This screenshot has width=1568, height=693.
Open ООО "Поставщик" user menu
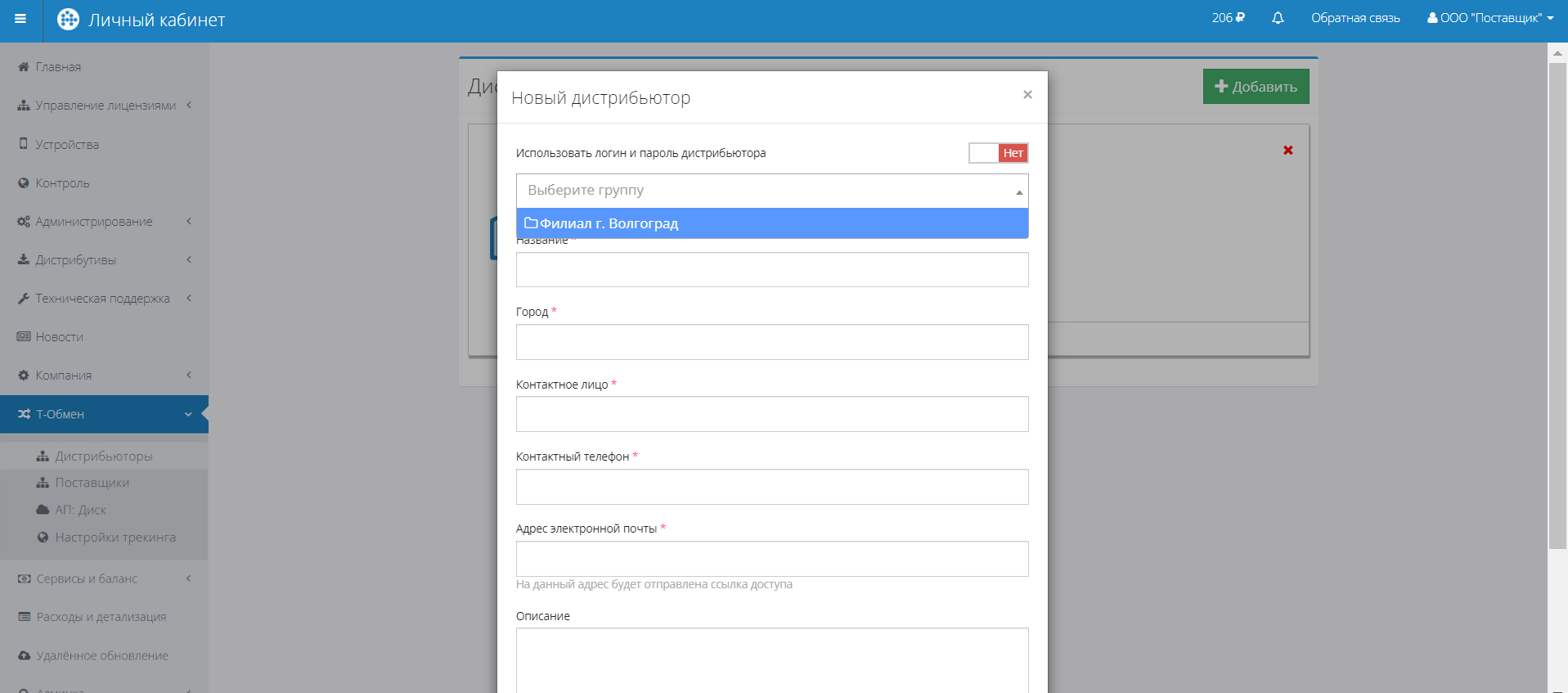click(1489, 18)
